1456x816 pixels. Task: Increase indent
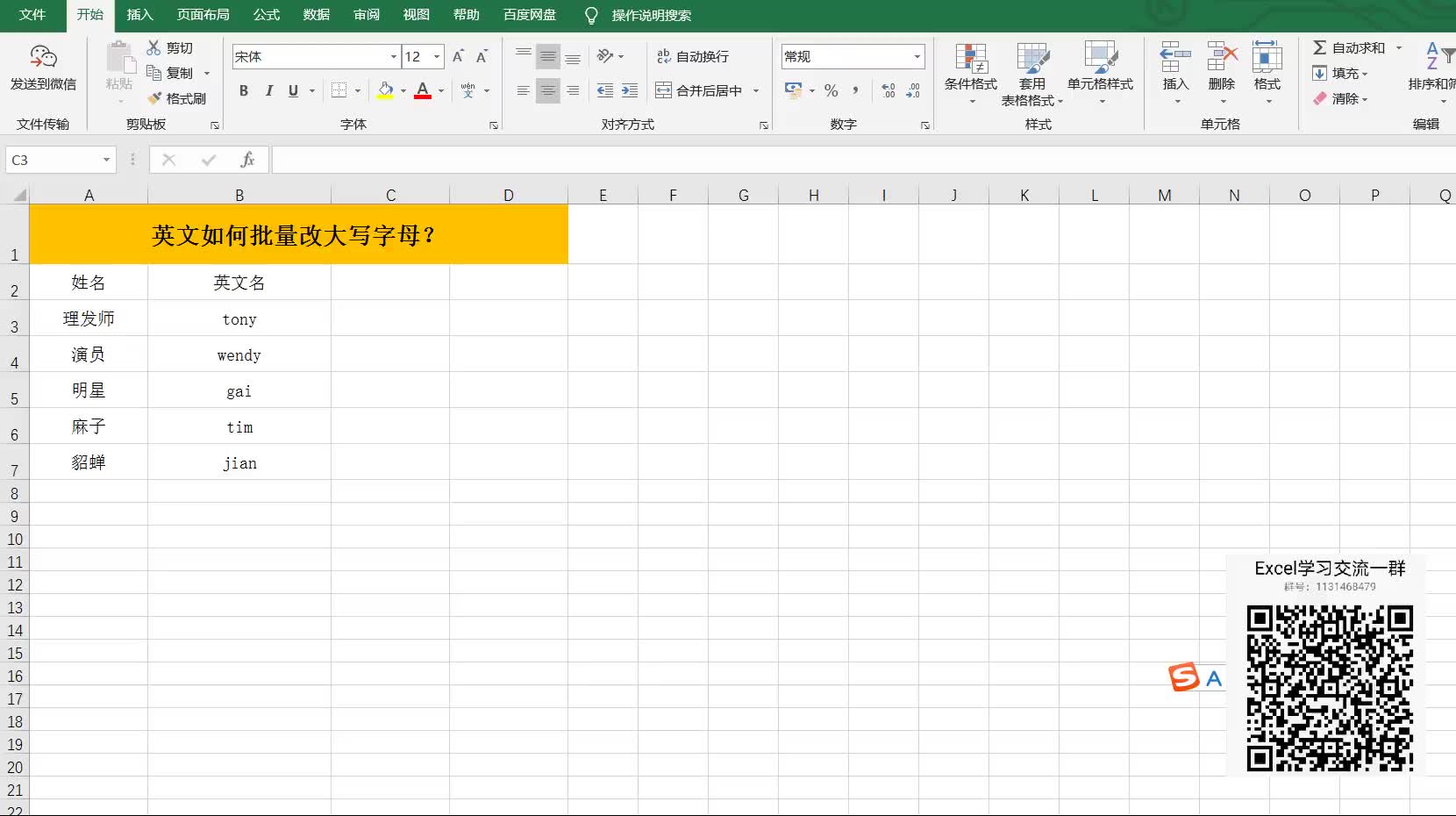point(630,90)
